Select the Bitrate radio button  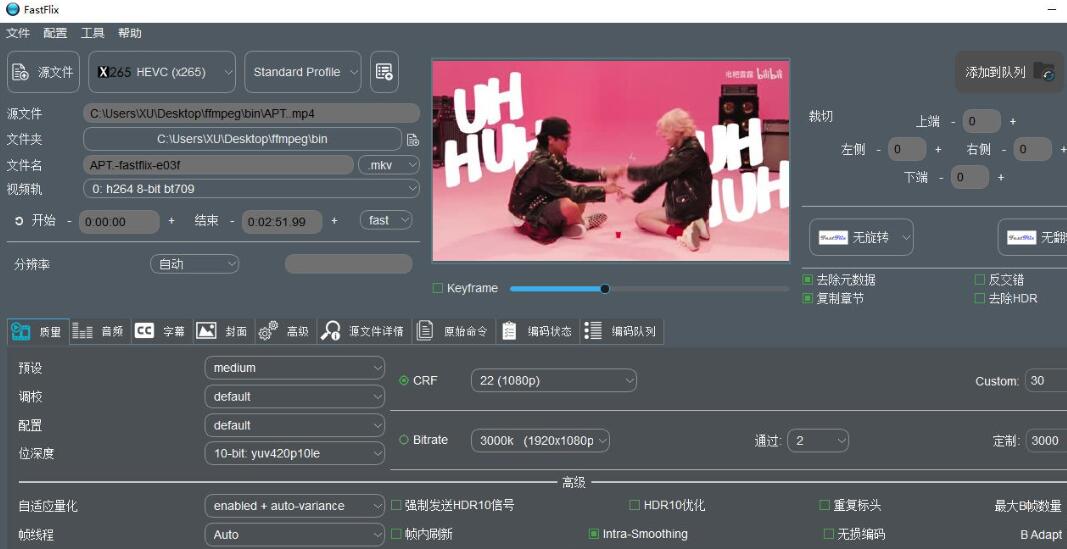pyautogui.click(x=404, y=440)
